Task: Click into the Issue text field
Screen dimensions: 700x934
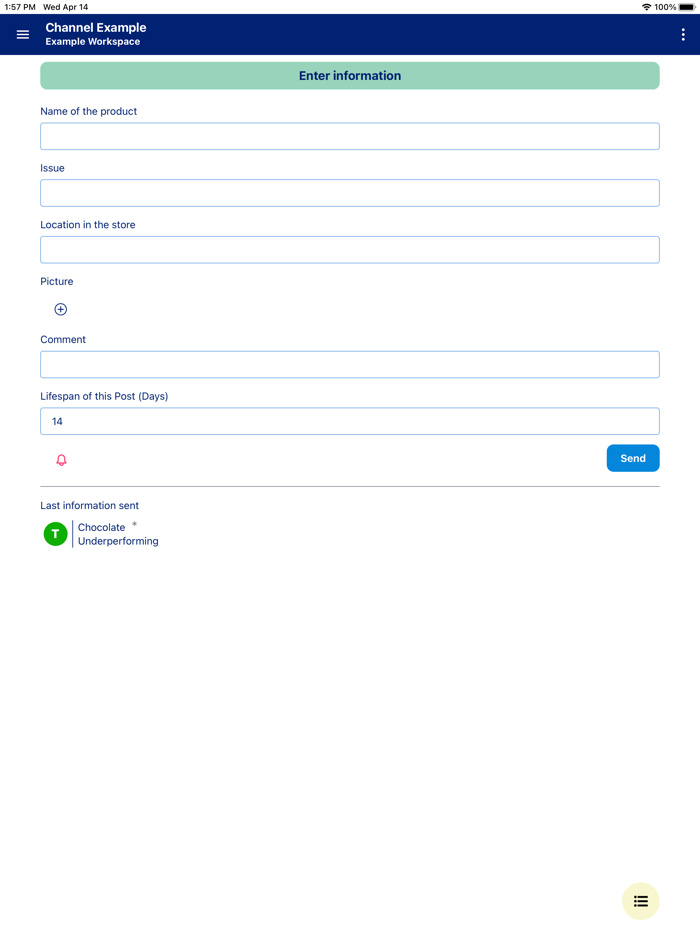Action: 350,193
